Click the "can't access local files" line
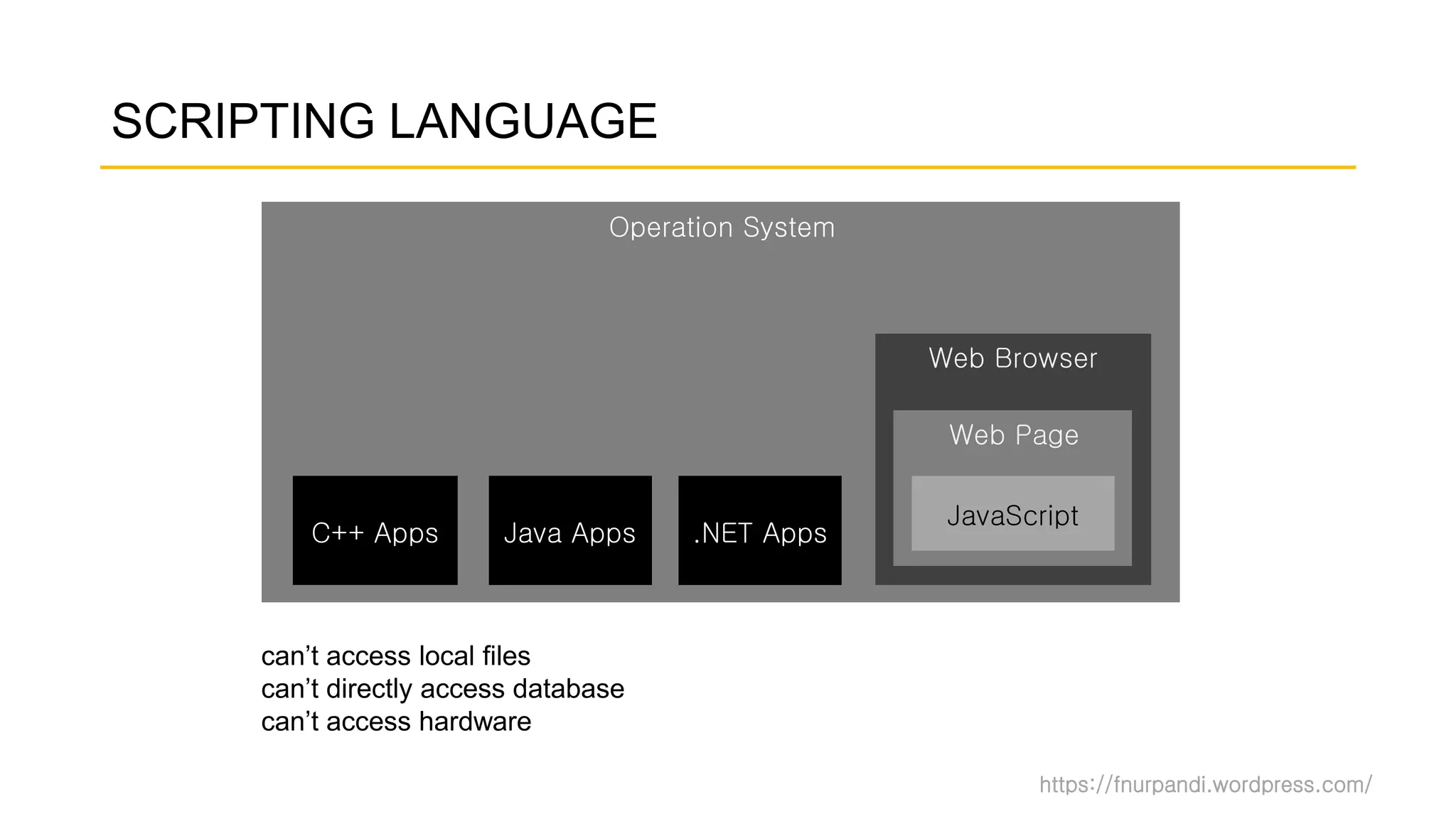This screenshot has width=1456, height=819. 395,656
